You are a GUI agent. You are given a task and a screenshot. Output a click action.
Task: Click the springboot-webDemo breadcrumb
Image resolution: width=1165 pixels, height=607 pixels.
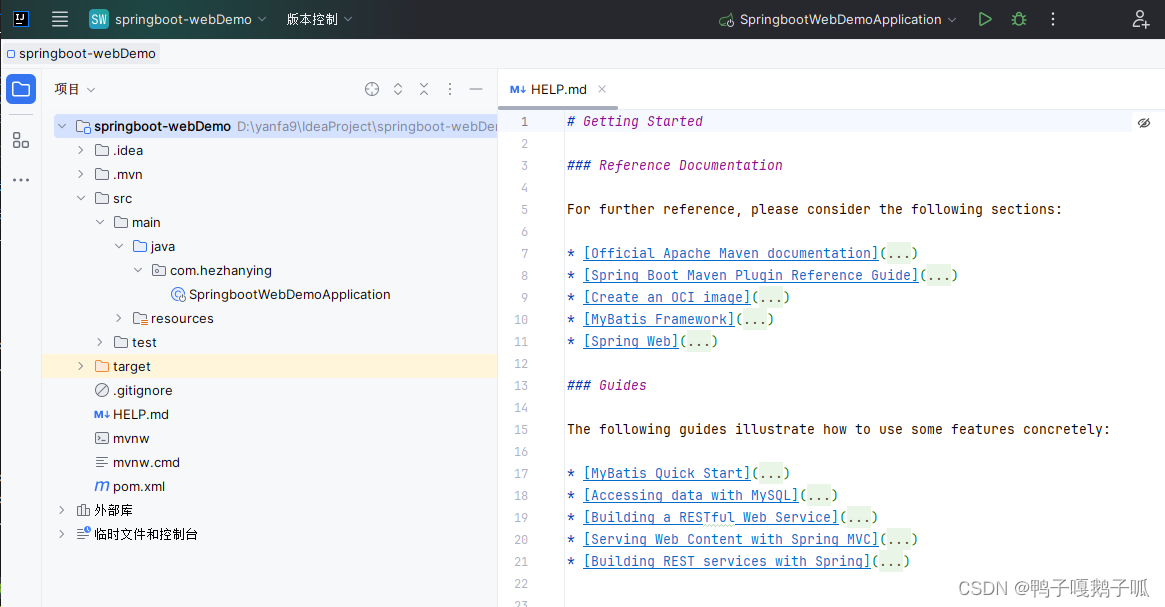pyautogui.click(x=82, y=53)
